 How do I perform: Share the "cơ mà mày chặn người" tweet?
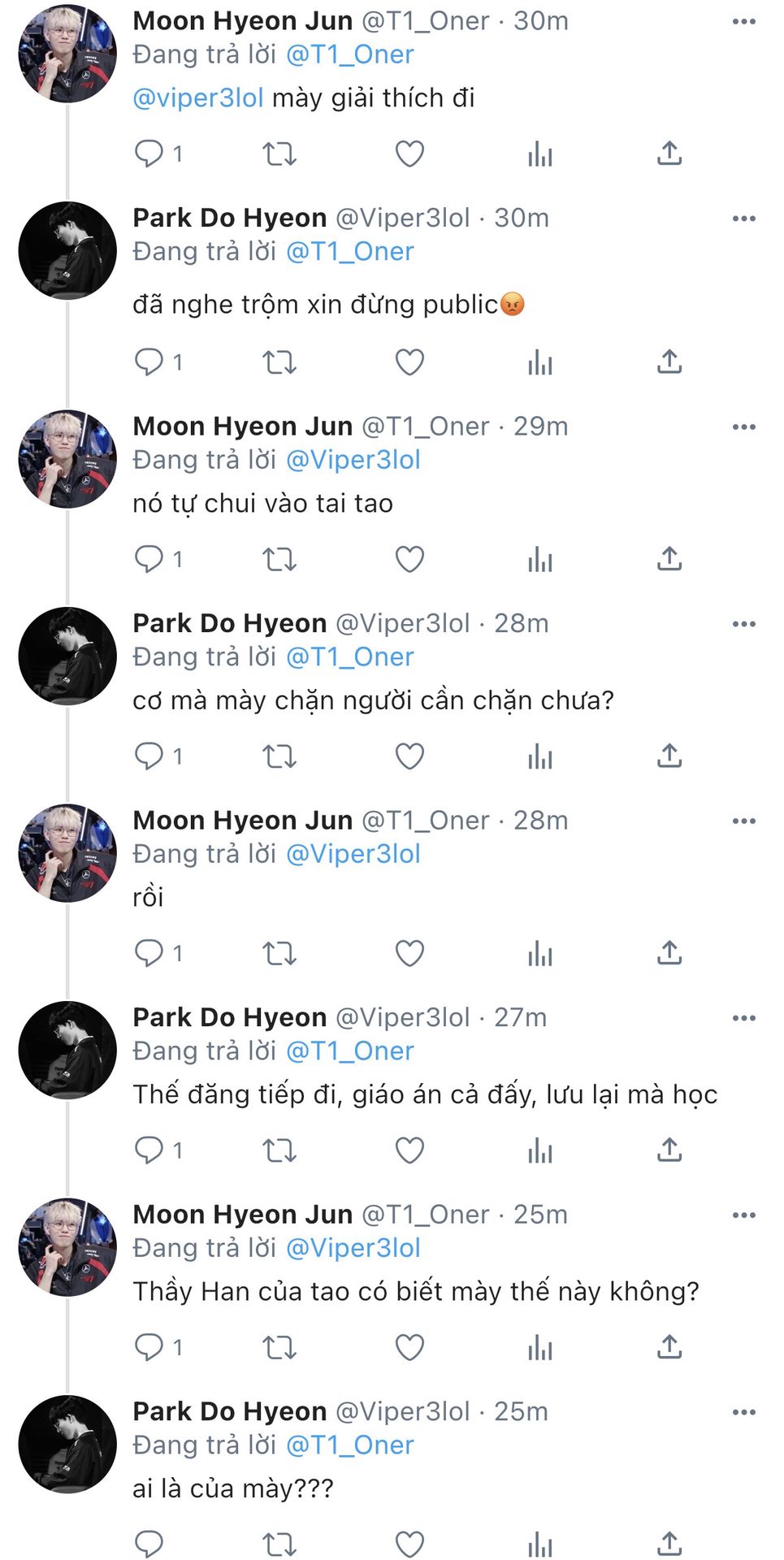tap(669, 756)
